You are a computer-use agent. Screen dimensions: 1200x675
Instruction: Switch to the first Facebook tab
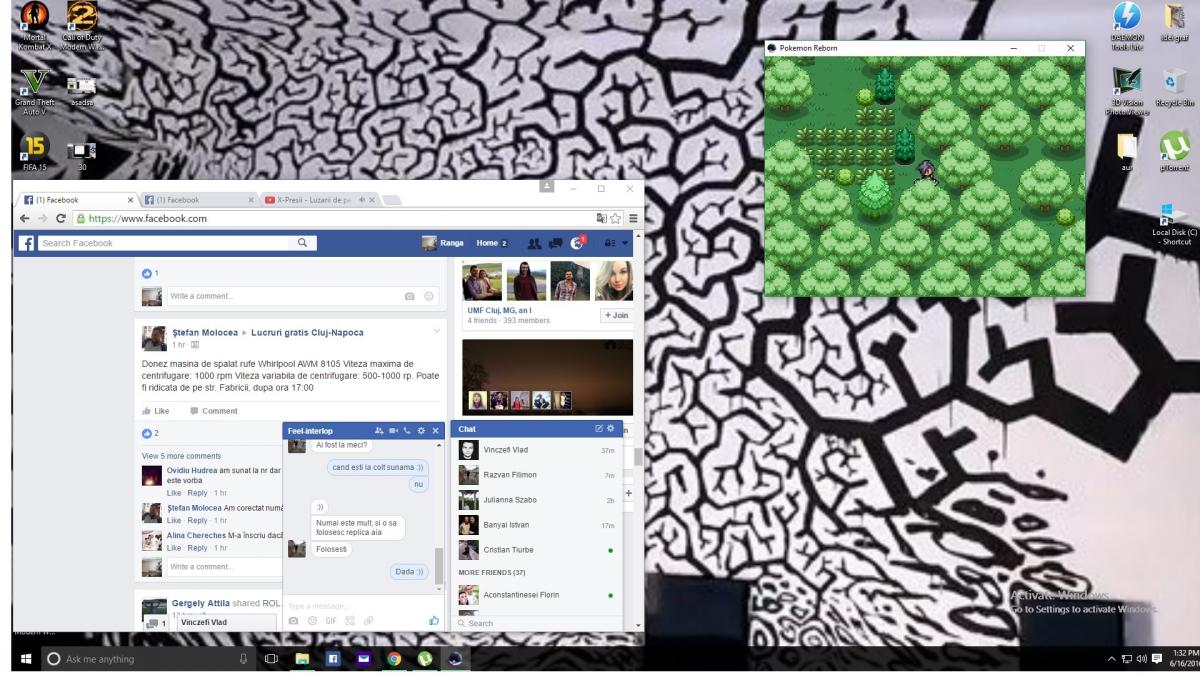pos(76,200)
